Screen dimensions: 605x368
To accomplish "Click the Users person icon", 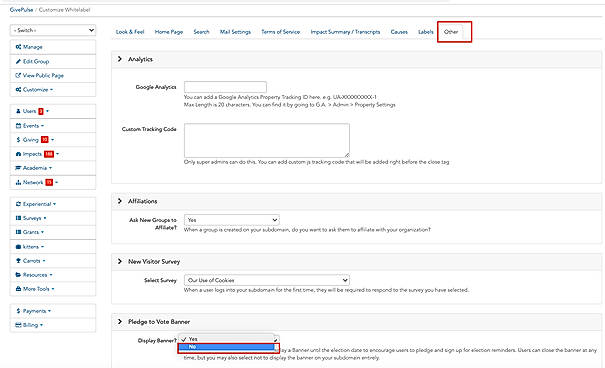I will pyautogui.click(x=18, y=111).
